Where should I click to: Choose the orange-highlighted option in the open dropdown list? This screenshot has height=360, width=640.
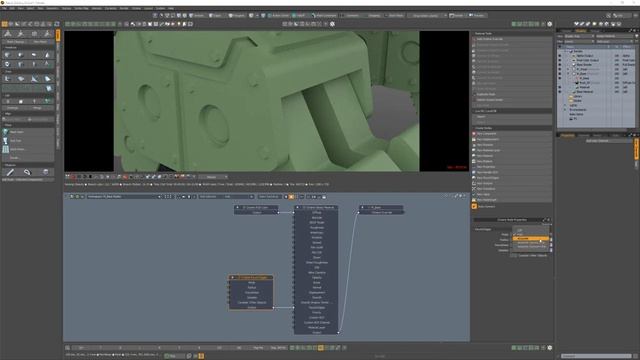(530, 238)
